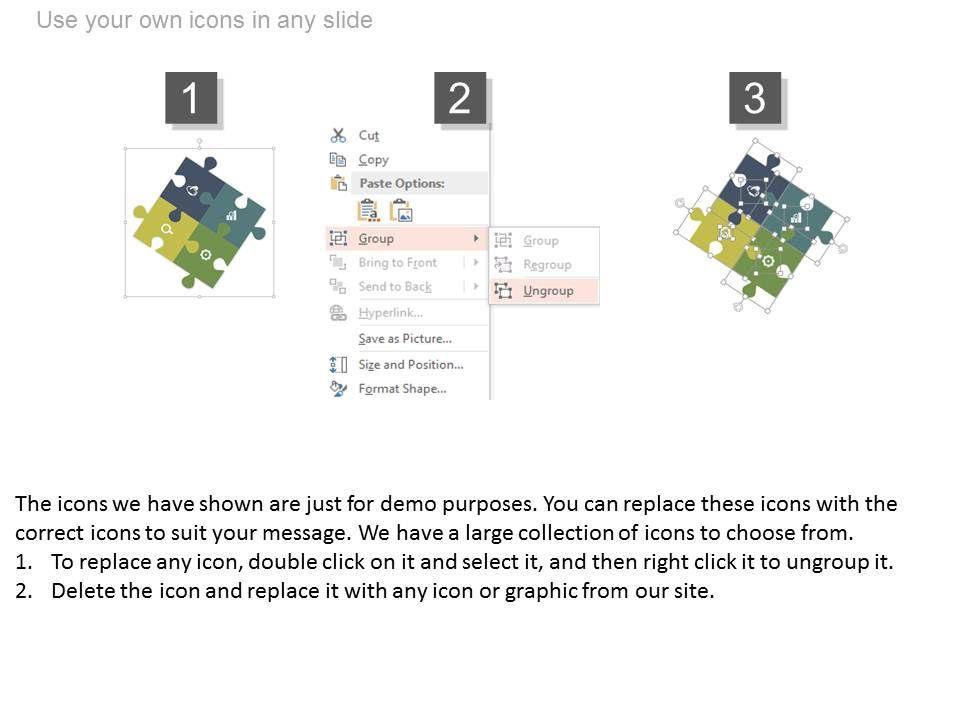Select Ungroup from the submenu
This screenshot has height=720, width=960.
coord(548,290)
